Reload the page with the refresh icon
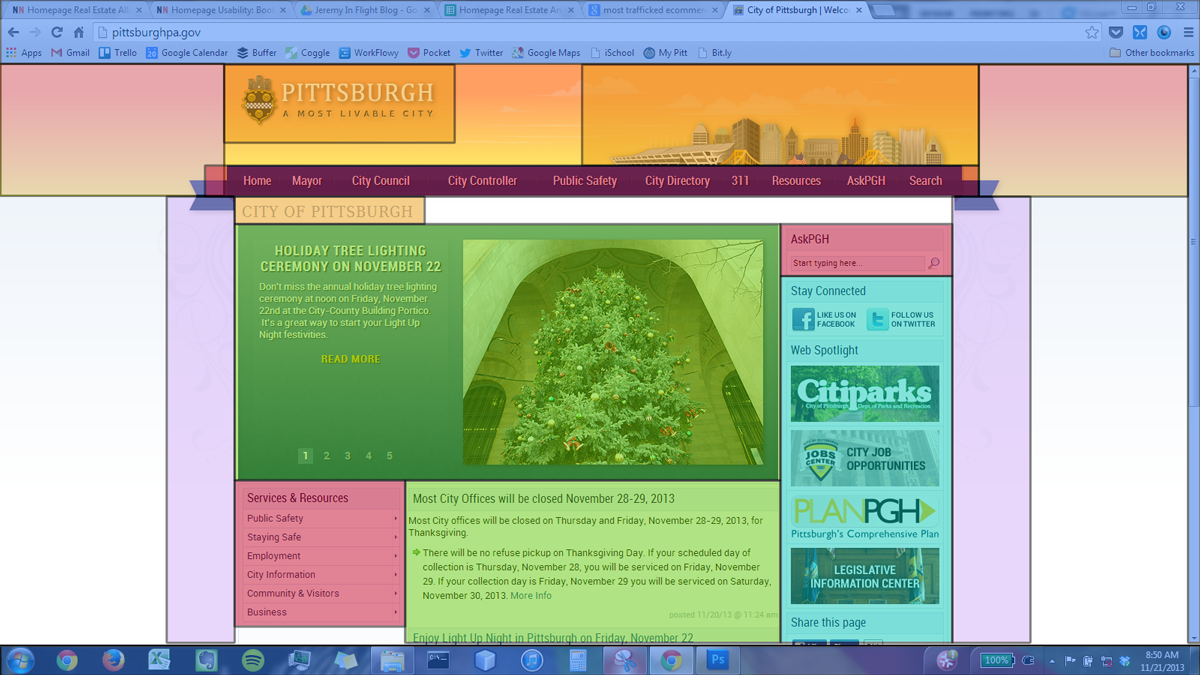Screen dimensions: 1200x675 pos(57,32)
